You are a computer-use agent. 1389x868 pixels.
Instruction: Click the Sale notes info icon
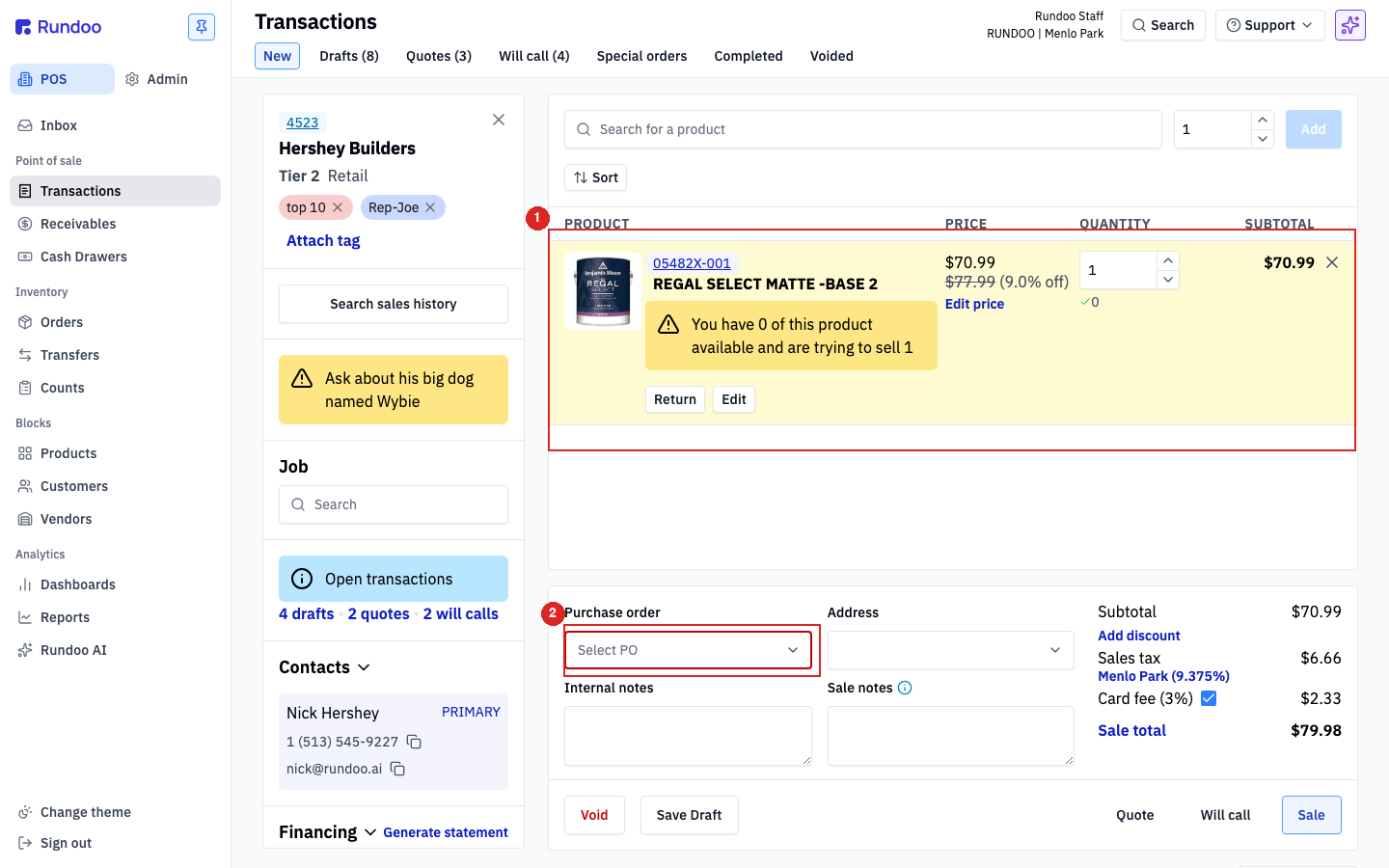(905, 688)
